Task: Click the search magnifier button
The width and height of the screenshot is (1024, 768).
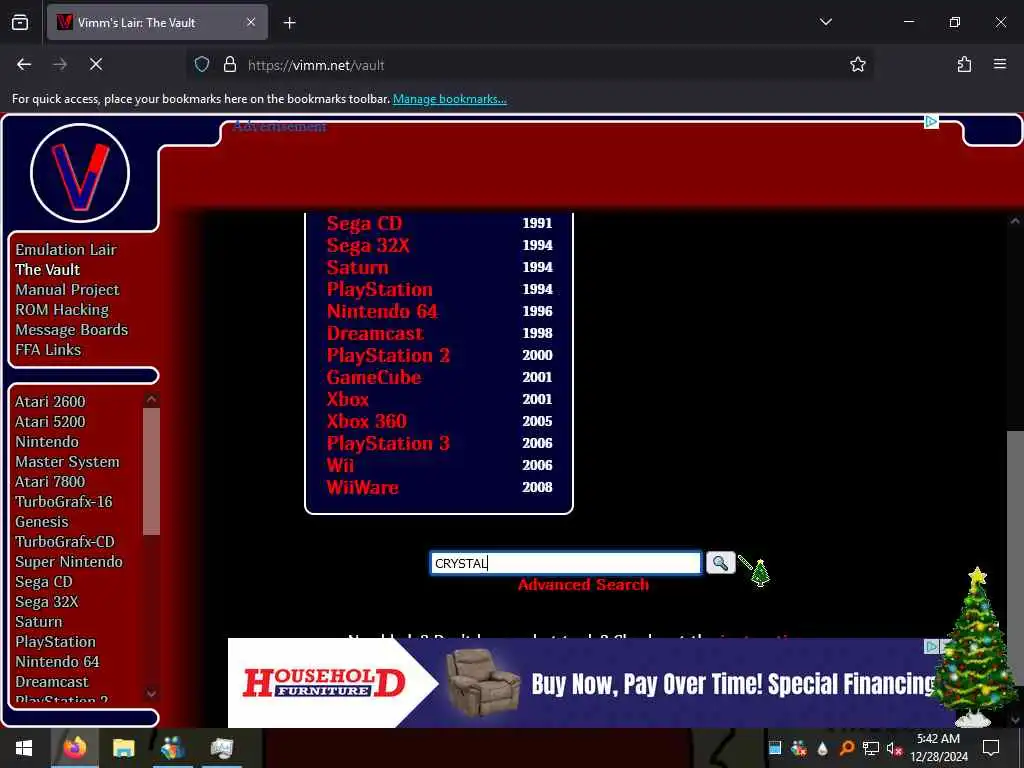Action: 720,563
